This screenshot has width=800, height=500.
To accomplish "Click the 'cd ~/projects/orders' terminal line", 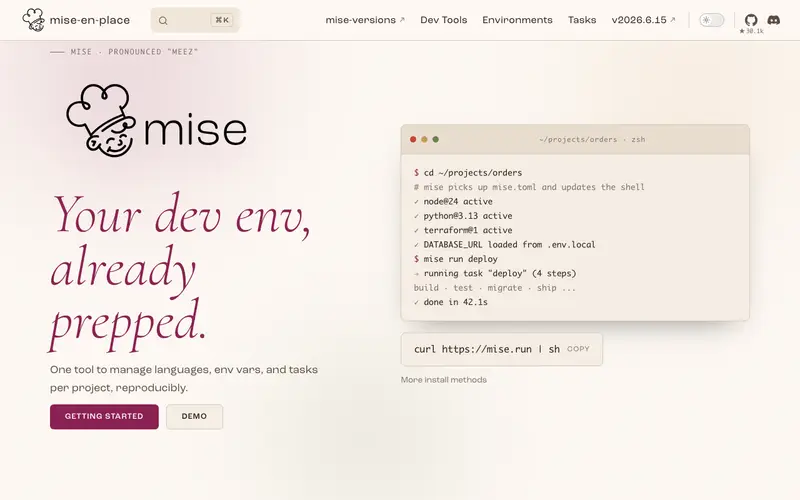I will click(x=468, y=172).
